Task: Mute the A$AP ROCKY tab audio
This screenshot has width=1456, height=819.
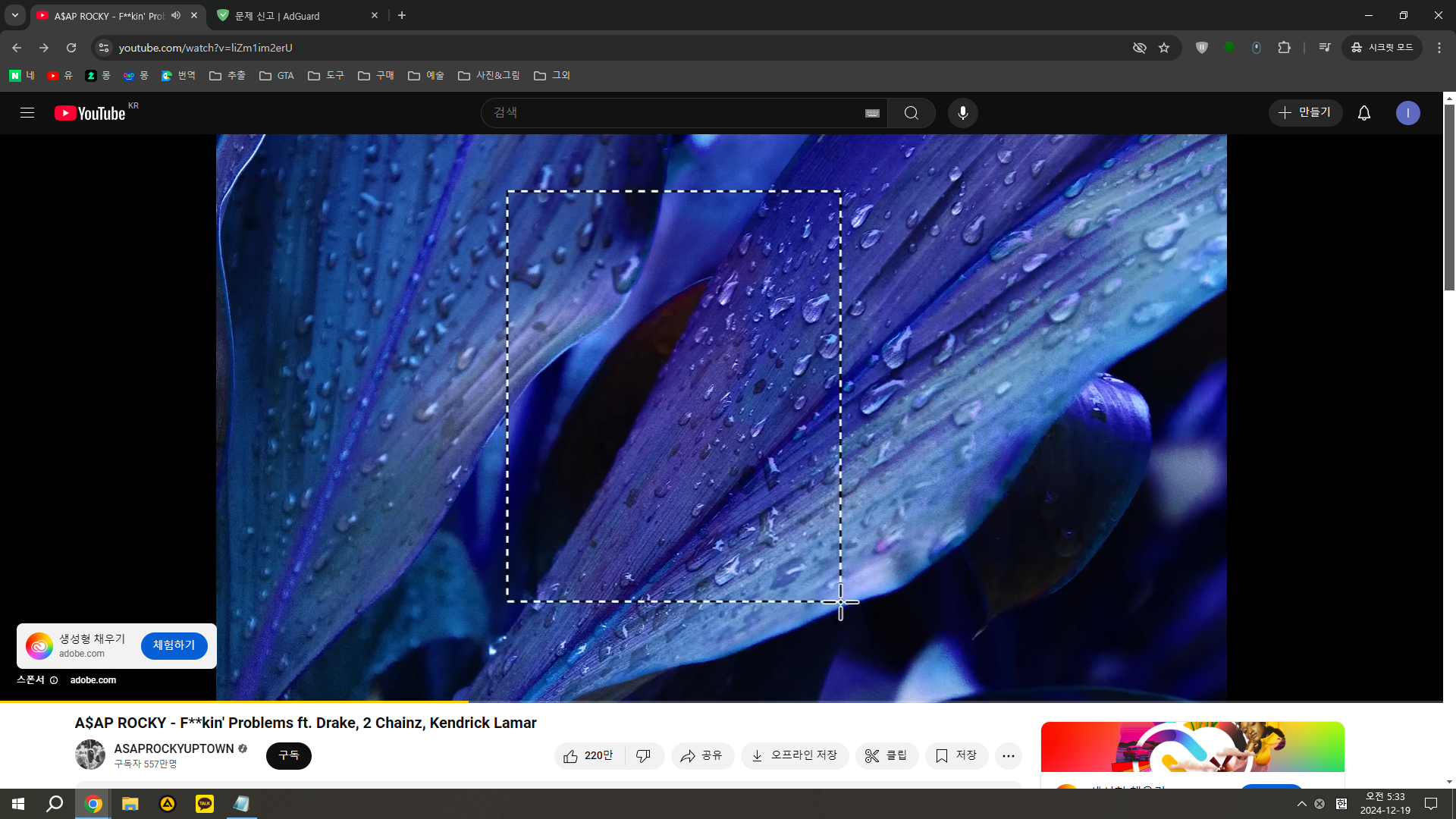Action: pos(176,15)
